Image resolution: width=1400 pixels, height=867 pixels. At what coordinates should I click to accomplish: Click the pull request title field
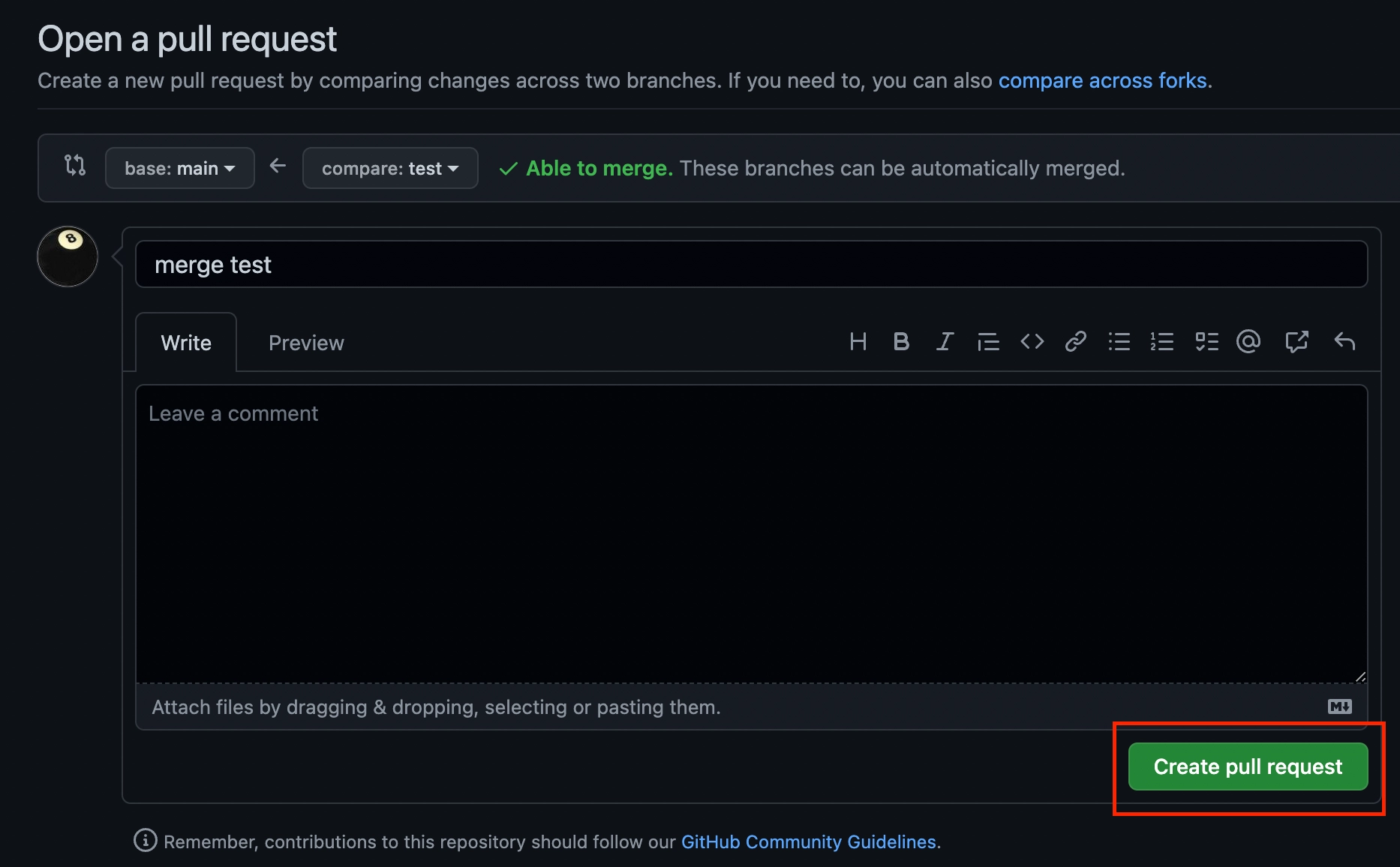coord(751,264)
